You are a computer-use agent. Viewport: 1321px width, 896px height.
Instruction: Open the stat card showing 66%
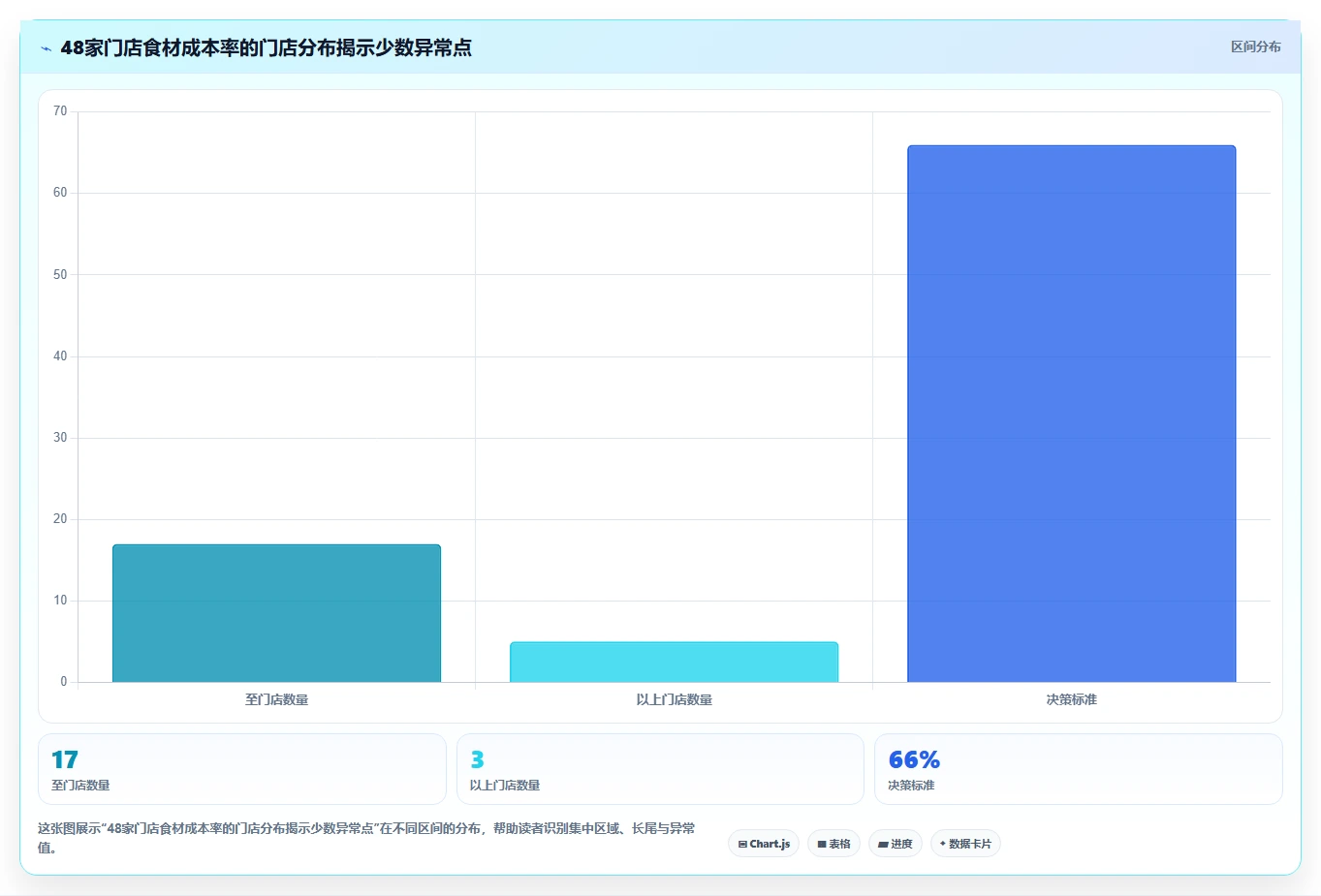(x=1078, y=769)
